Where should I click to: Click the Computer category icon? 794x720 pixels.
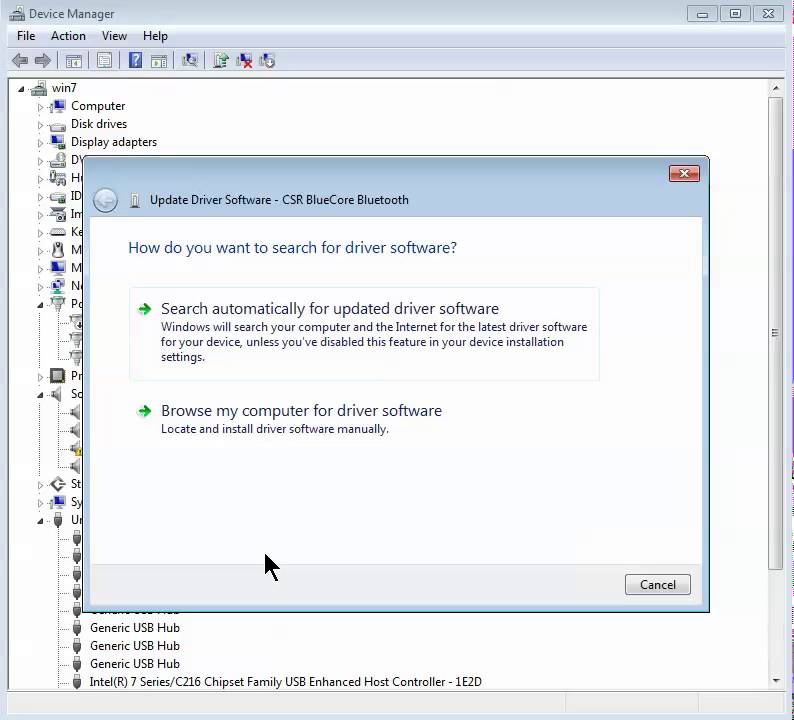tap(58, 106)
